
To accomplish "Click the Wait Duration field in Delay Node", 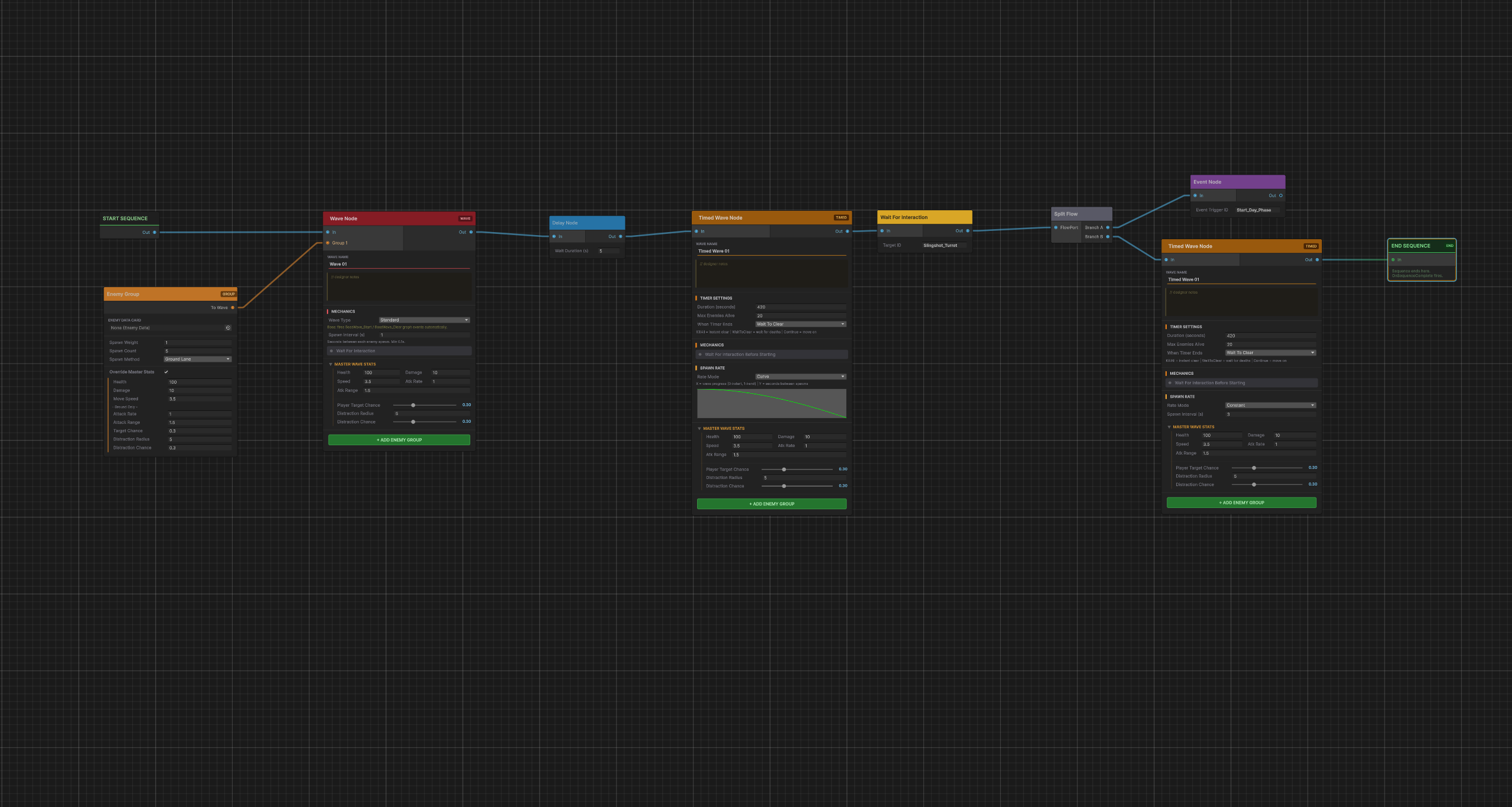I will click(609, 251).
